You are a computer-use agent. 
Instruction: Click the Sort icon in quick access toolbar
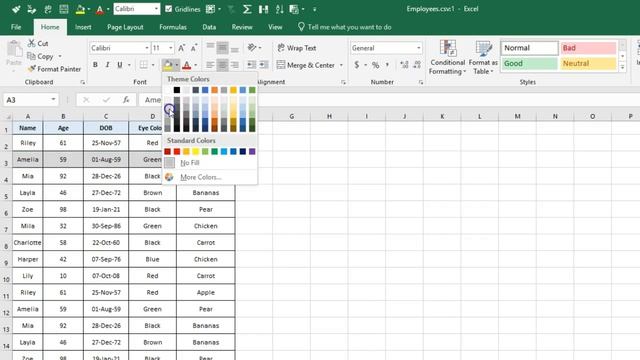(x=279, y=9)
